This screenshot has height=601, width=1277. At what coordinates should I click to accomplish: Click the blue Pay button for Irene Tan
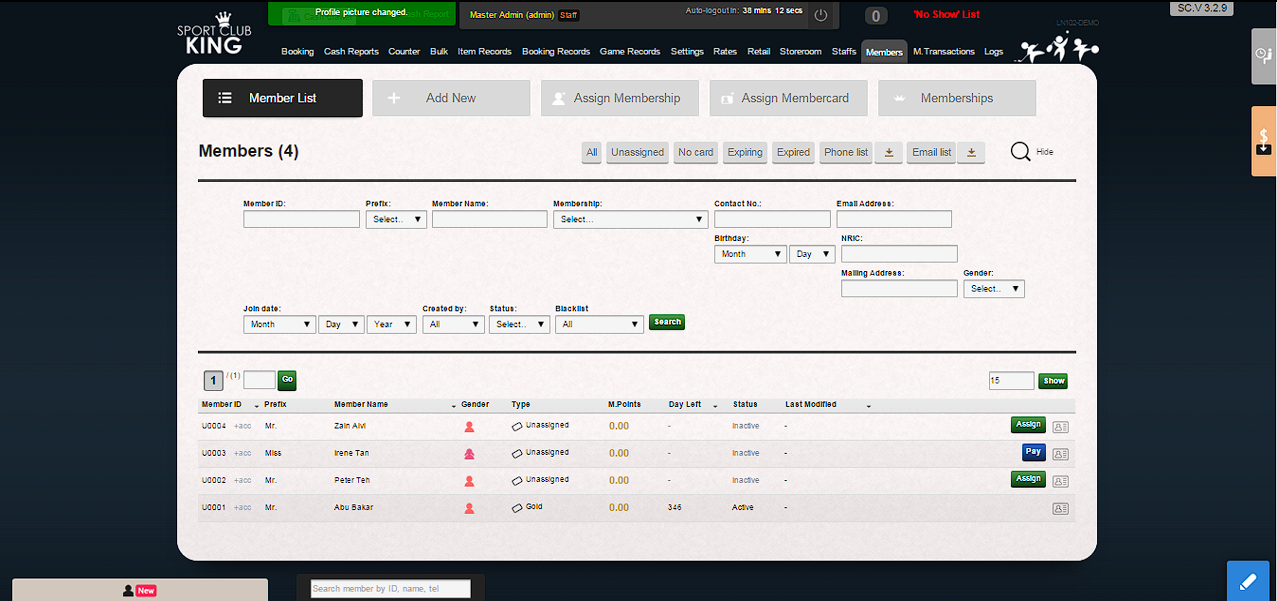[x=1033, y=452]
